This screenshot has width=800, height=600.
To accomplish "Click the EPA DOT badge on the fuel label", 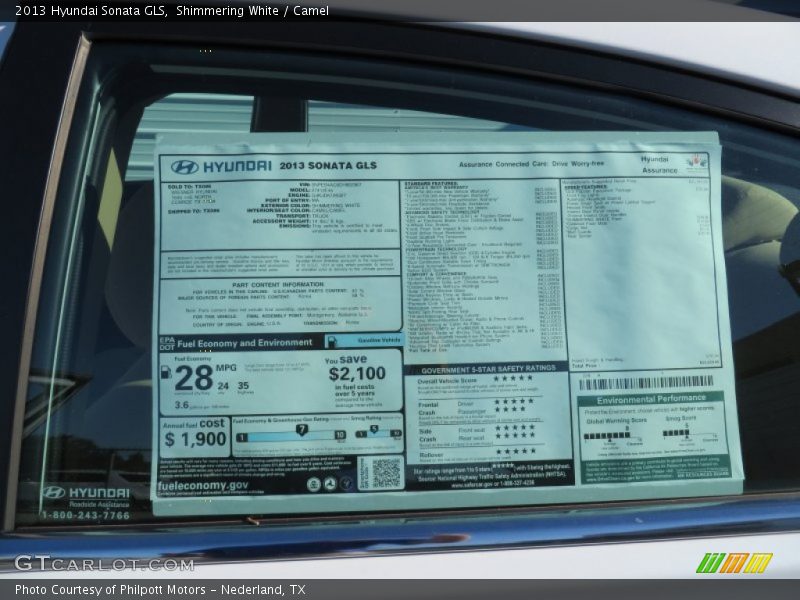I will 166,342.
